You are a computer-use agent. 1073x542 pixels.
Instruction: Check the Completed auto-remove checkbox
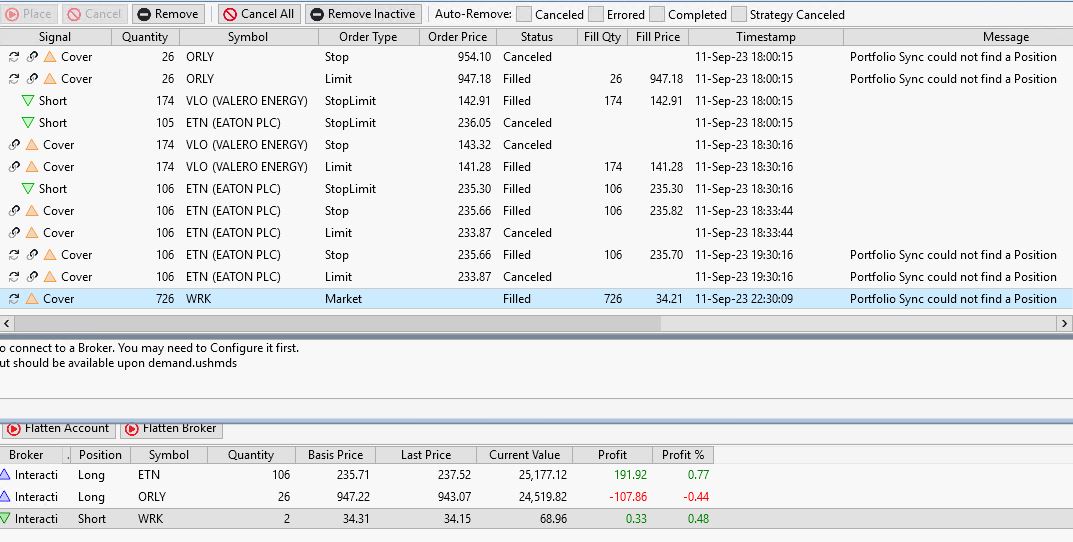pos(657,14)
